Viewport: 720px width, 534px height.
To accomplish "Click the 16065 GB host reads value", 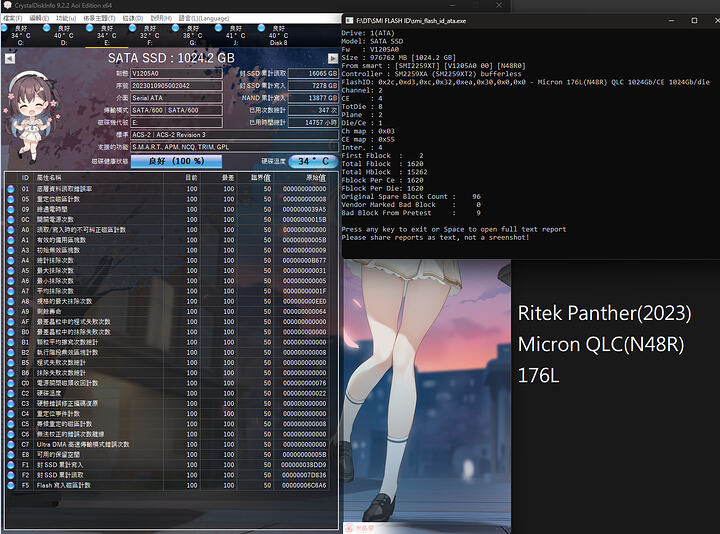I will coord(313,73).
